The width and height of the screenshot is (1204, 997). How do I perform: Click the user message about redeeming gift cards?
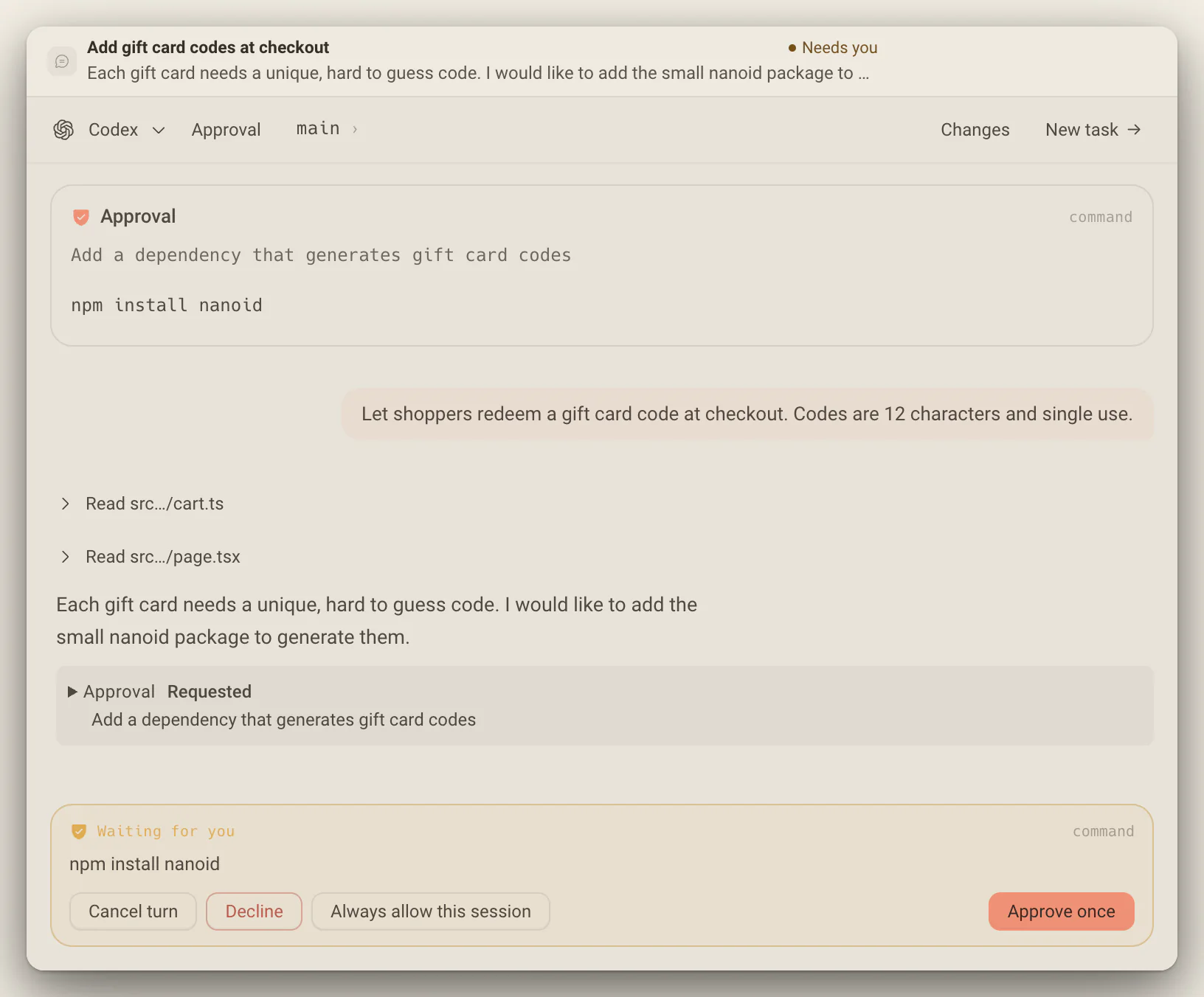point(747,414)
